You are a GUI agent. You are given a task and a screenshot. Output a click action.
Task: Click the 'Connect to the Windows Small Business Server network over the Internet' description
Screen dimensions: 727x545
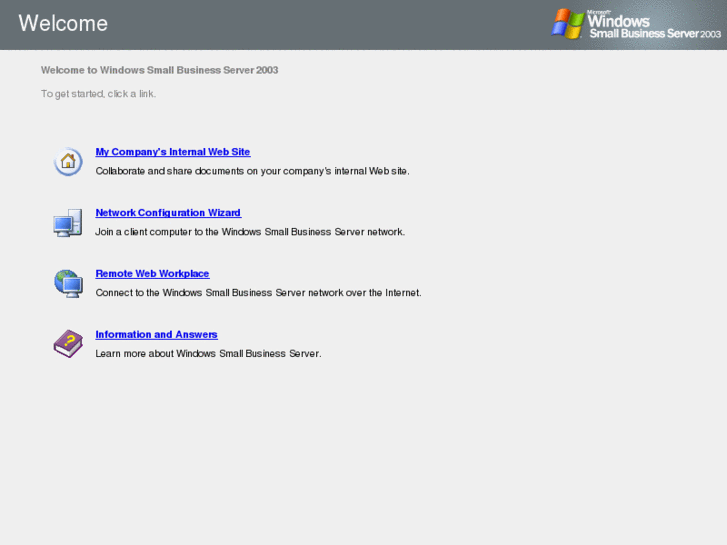258,292
